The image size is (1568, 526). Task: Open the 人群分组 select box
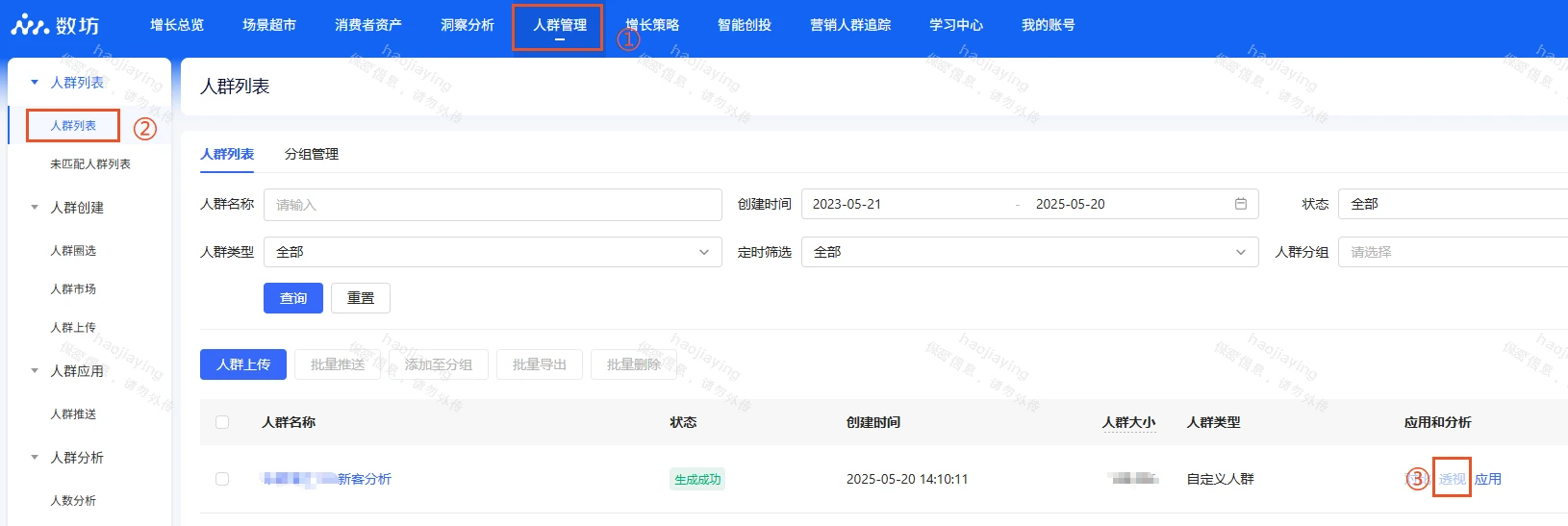pyautogui.click(x=1454, y=252)
